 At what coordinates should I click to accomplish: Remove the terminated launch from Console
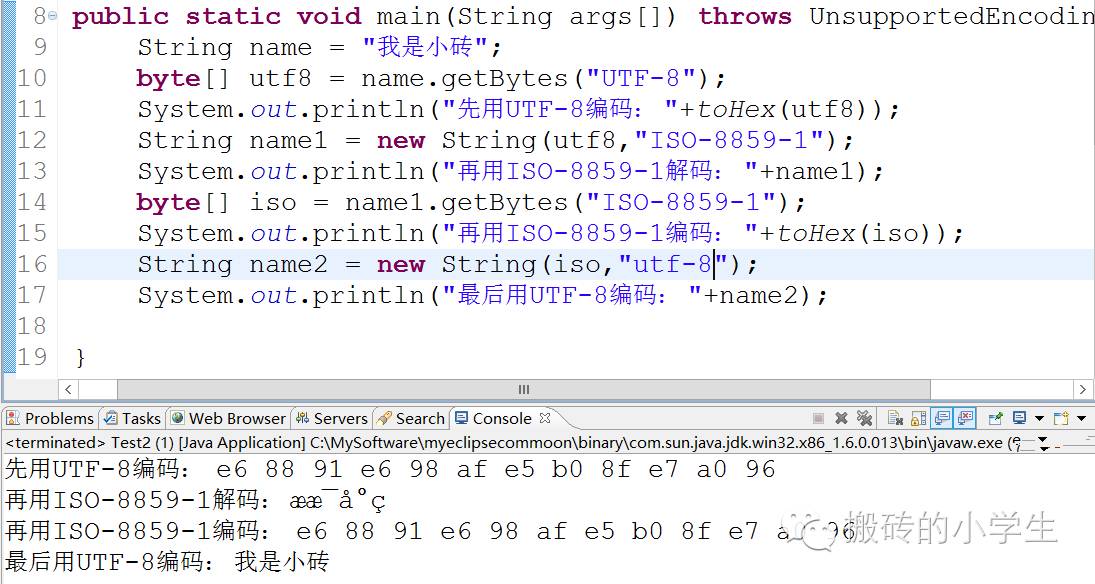pyautogui.click(x=842, y=418)
